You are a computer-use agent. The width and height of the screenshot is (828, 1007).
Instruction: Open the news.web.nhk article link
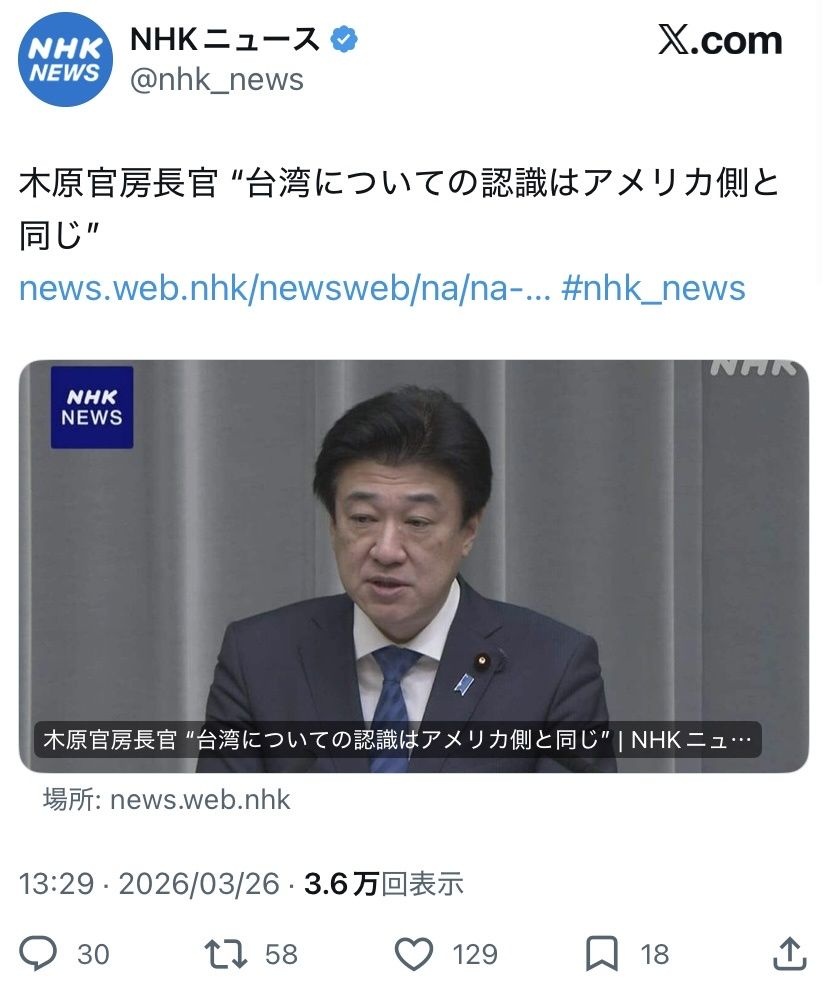pos(285,288)
